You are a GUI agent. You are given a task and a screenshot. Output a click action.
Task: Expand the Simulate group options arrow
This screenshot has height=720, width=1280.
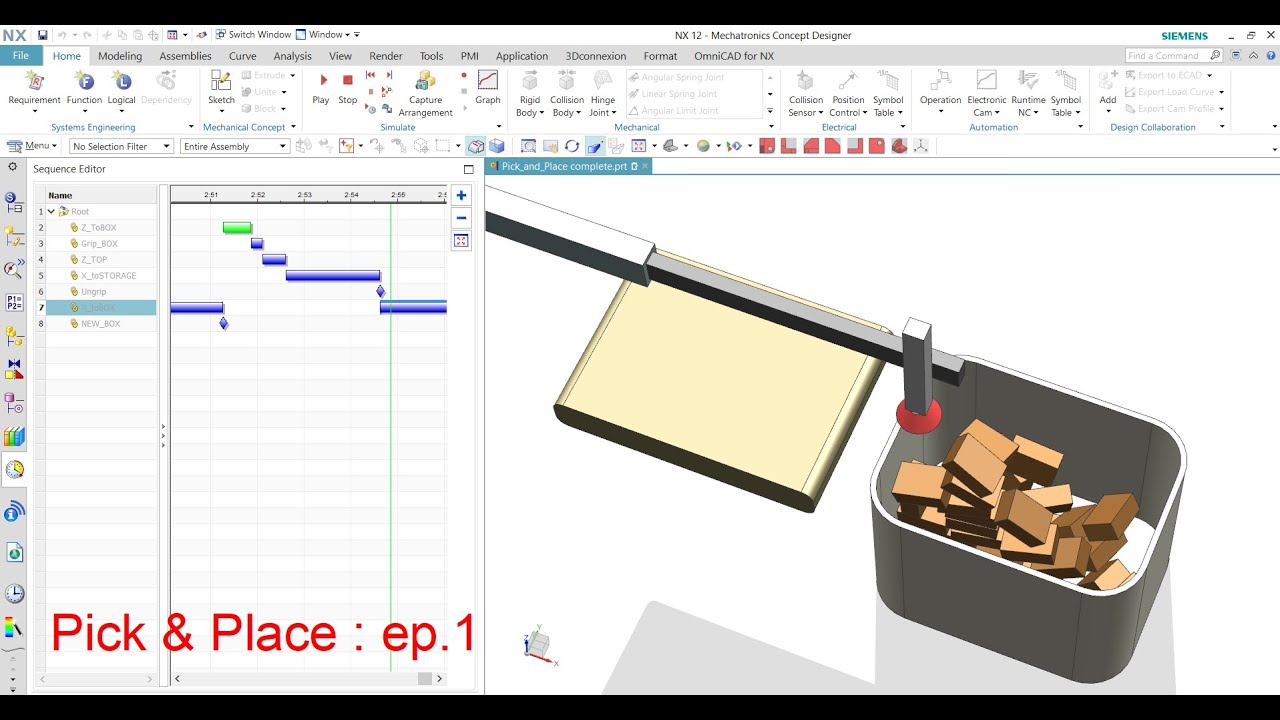[x=498, y=127]
